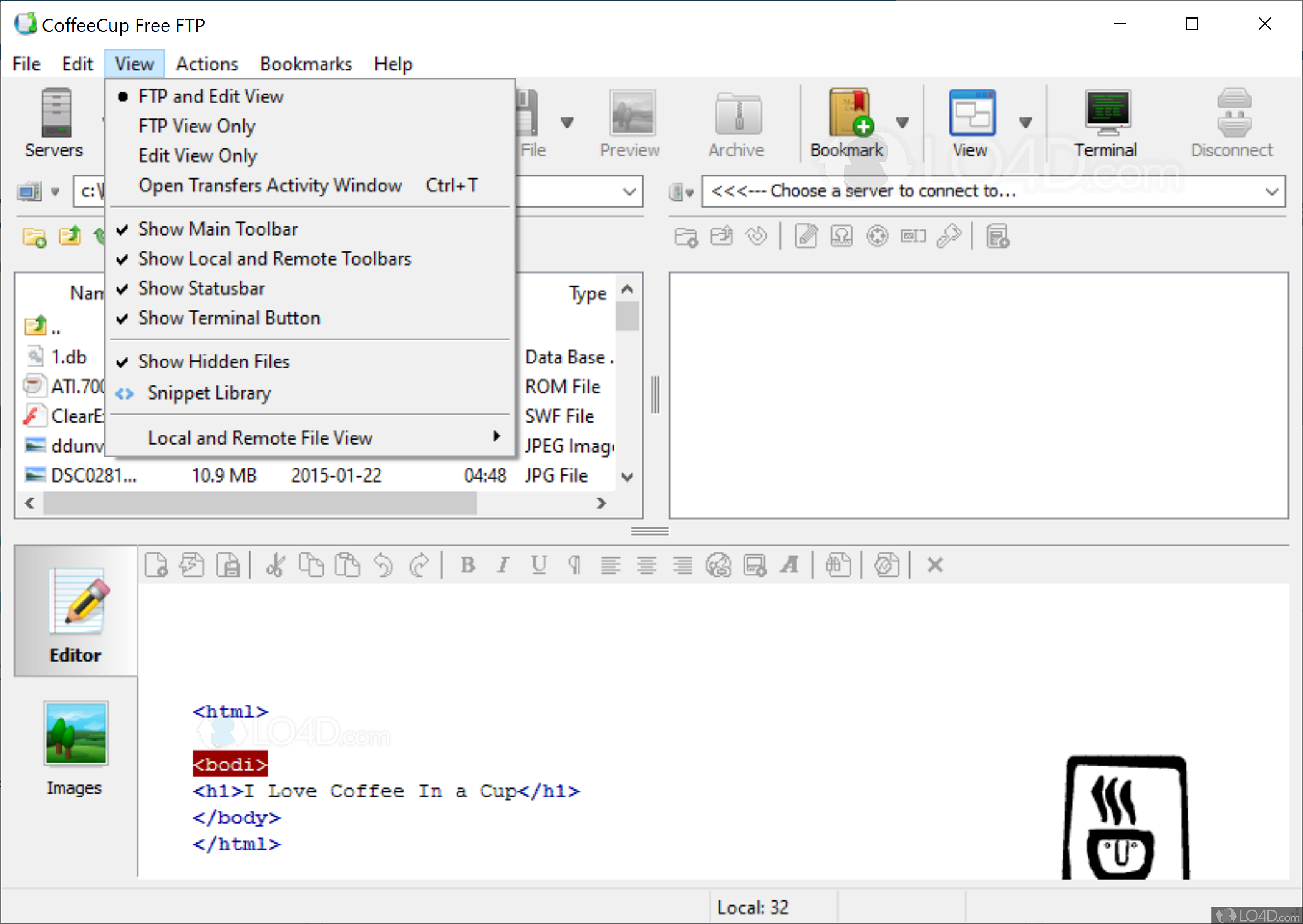
Task: Open the Bookmark dropdown arrow
Action: tap(903, 123)
